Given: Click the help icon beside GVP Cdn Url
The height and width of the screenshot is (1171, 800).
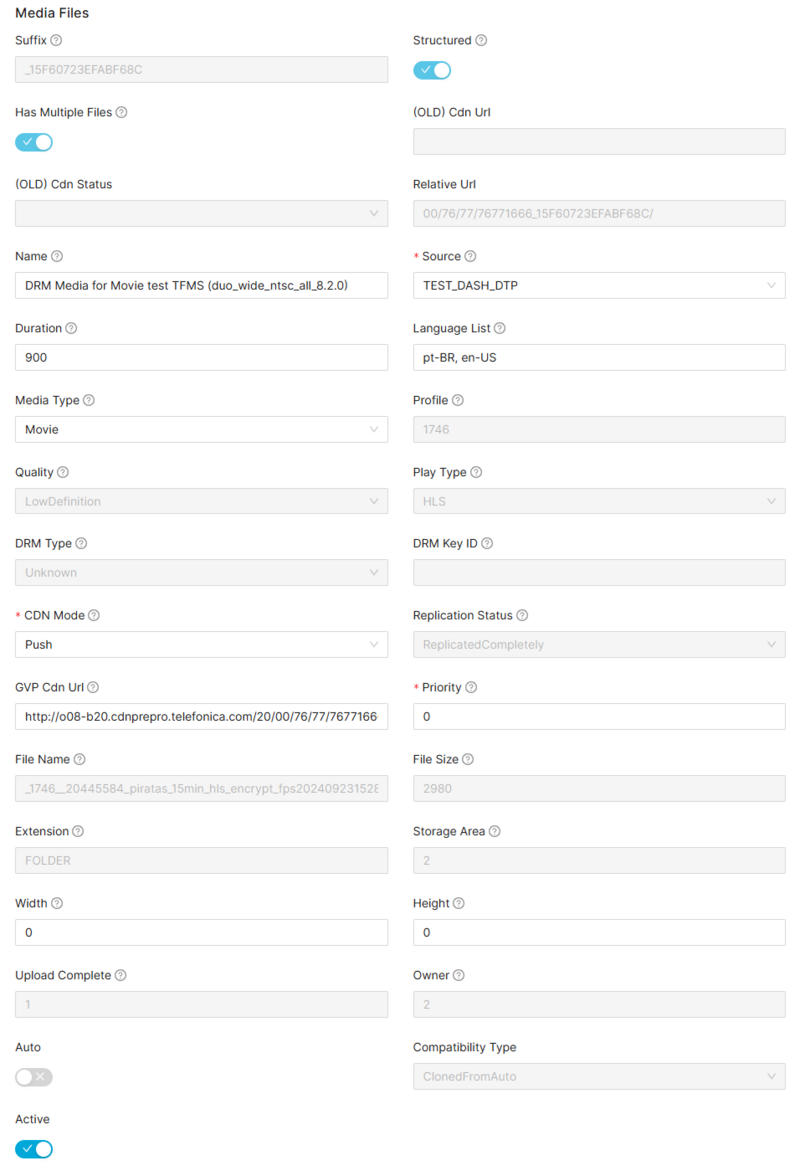Looking at the screenshot, I should [x=93, y=688].
